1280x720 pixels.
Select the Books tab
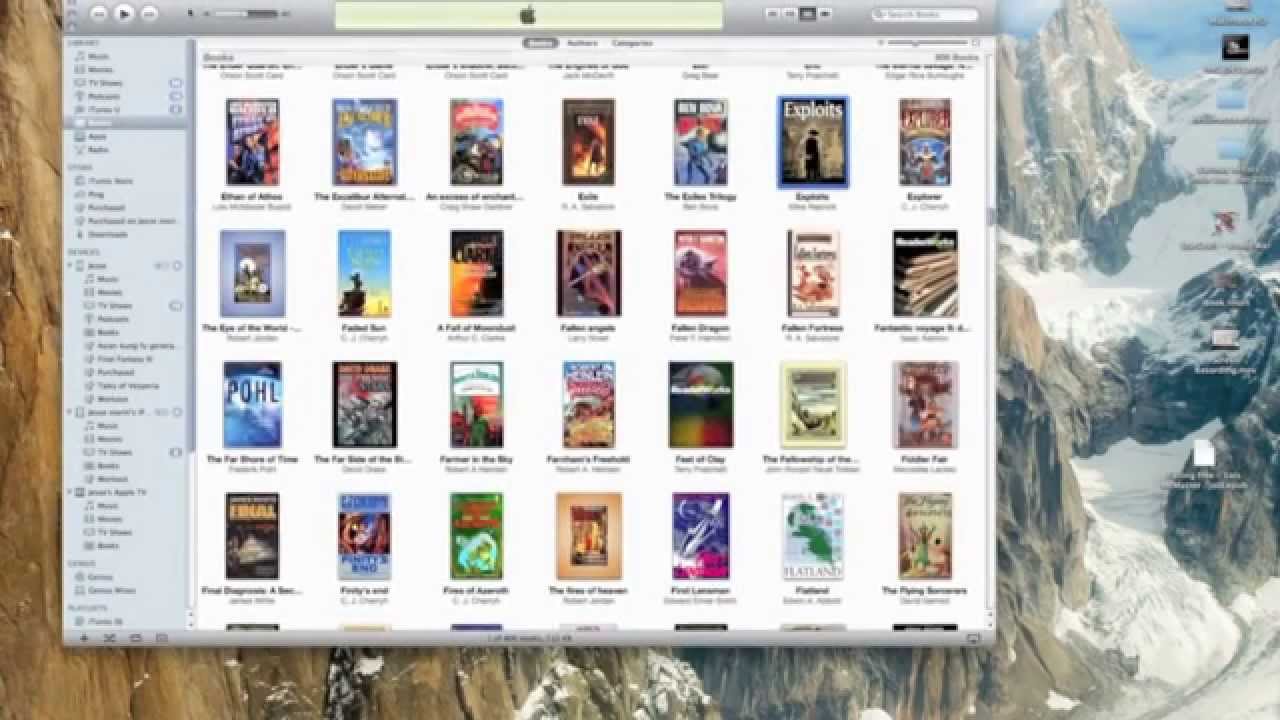pos(541,43)
